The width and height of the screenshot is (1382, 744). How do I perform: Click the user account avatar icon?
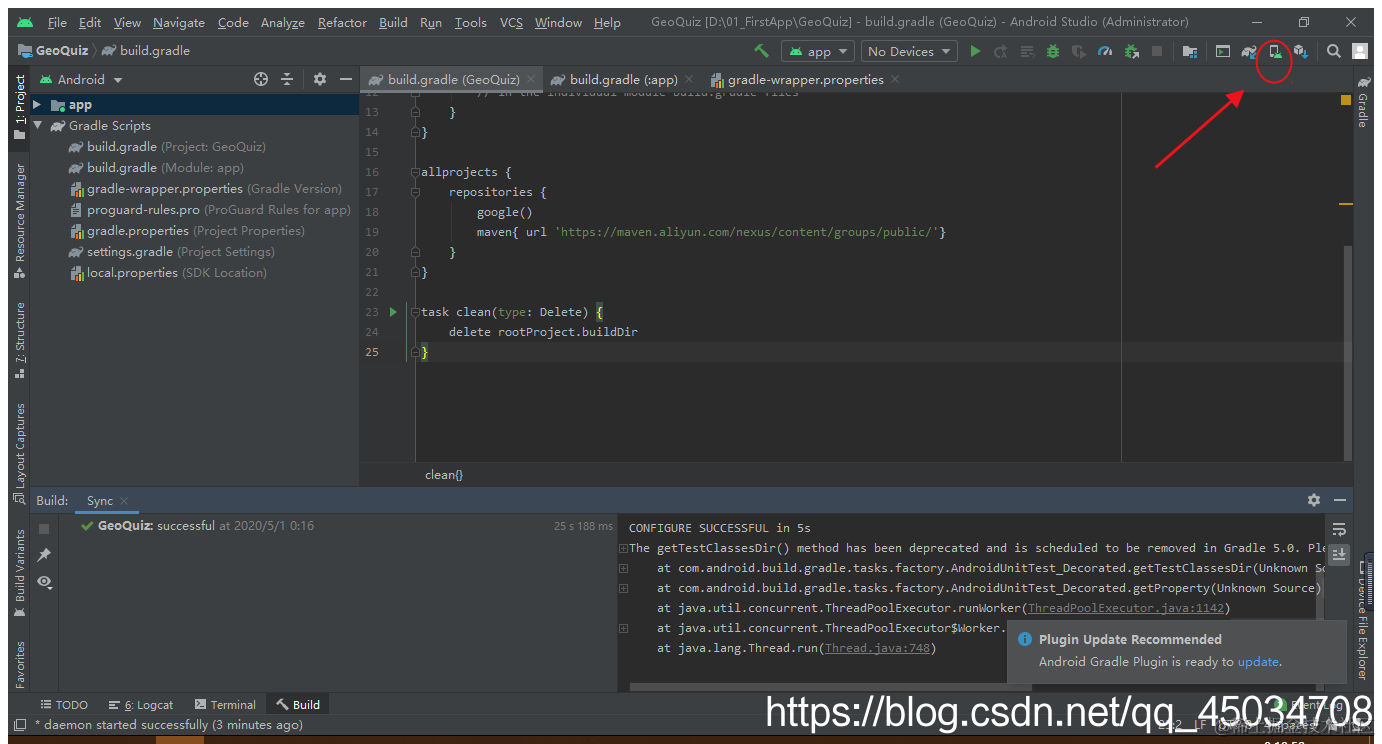(x=1360, y=51)
